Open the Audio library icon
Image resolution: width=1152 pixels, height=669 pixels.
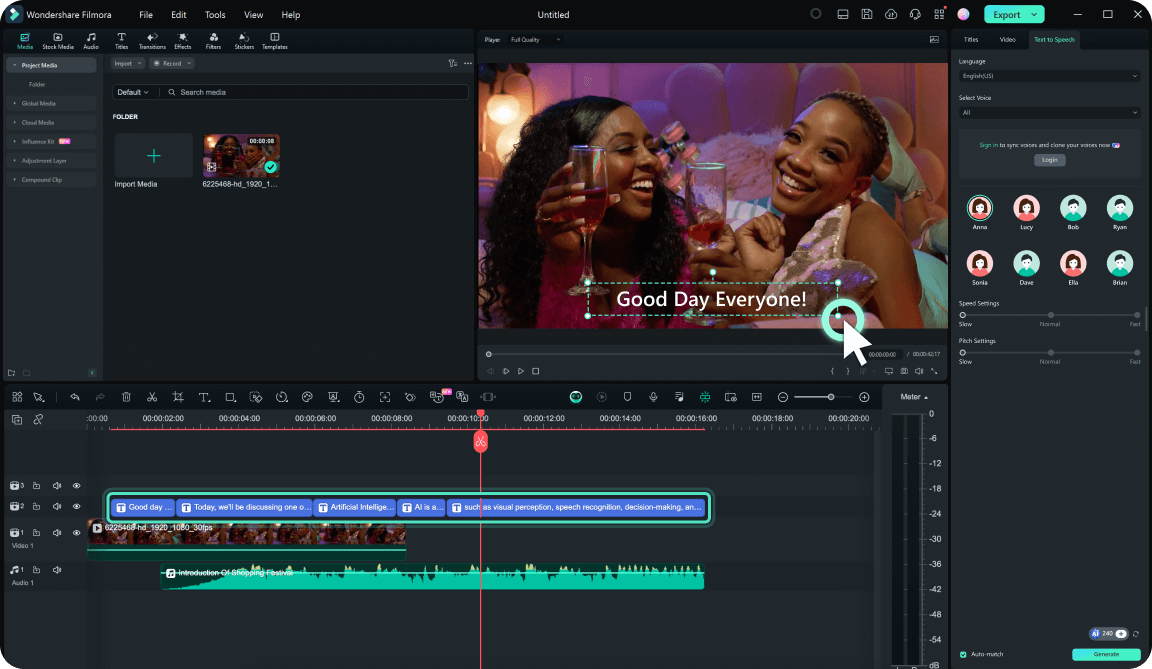pos(90,41)
